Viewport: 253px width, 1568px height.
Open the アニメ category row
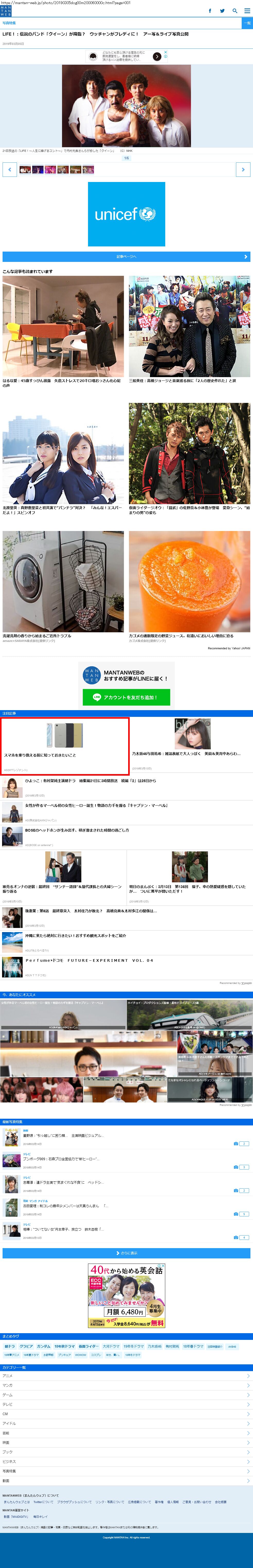[x=127, y=1376]
